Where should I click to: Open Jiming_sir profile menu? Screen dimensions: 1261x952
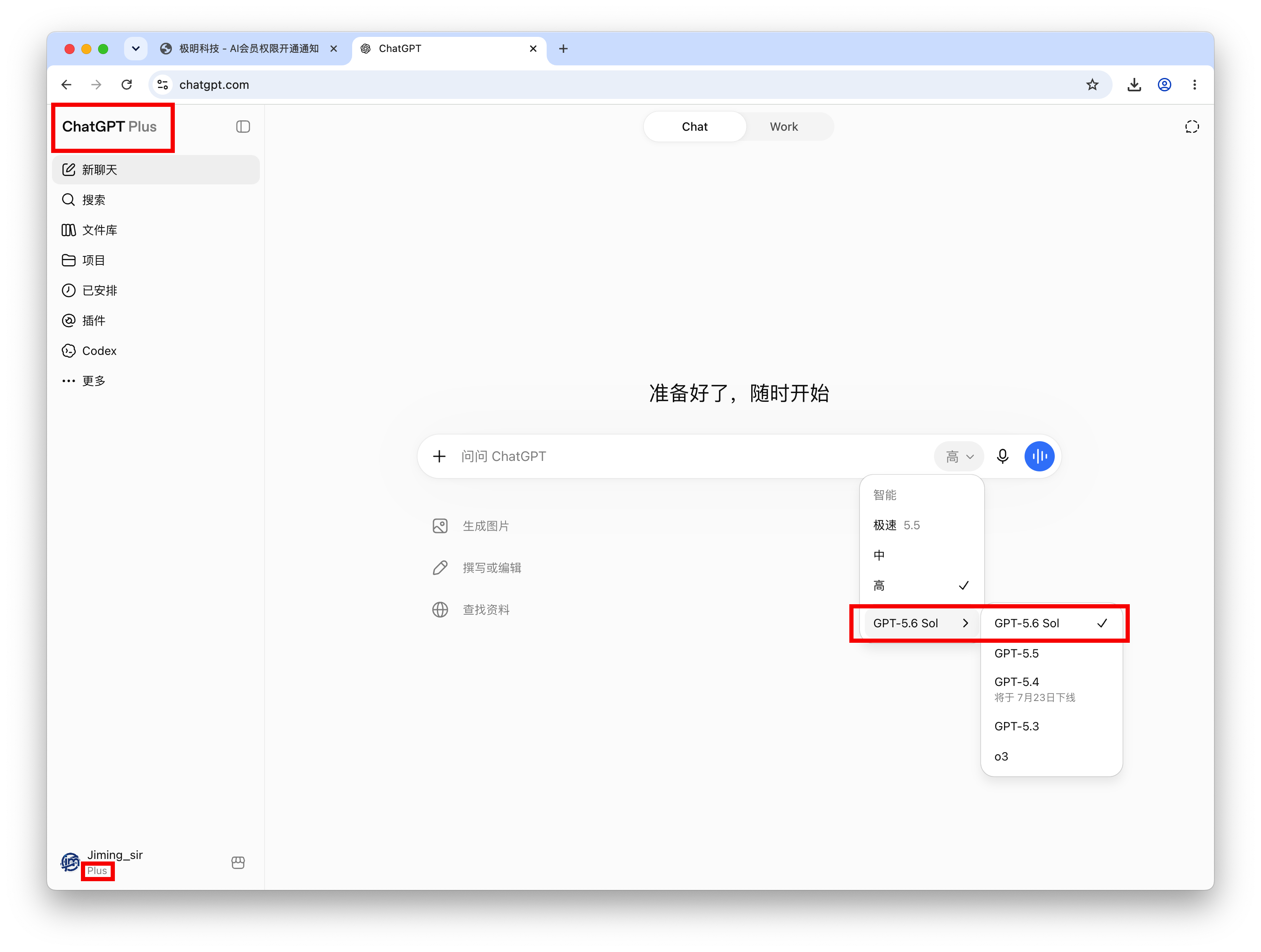coord(102,862)
